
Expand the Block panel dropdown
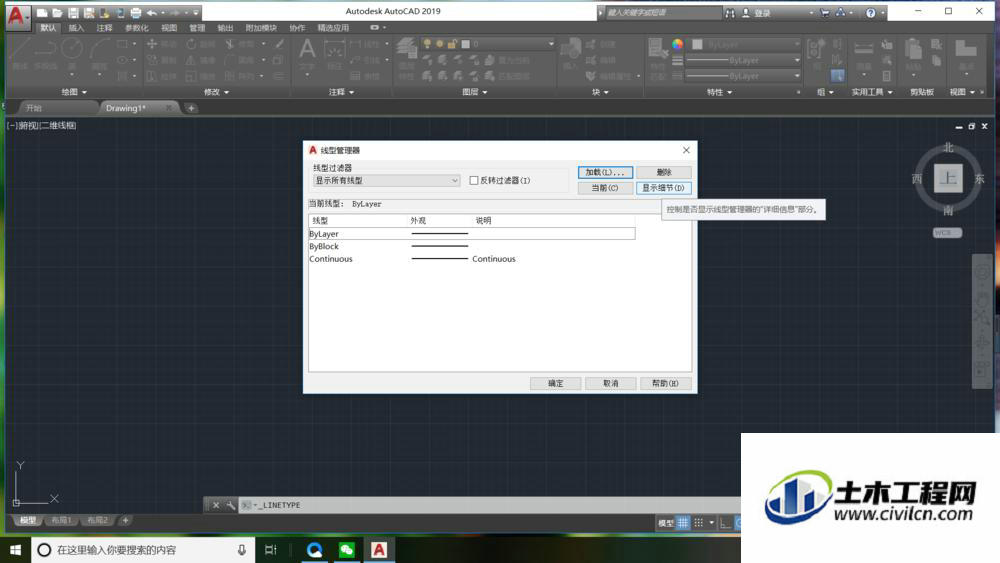(600, 92)
